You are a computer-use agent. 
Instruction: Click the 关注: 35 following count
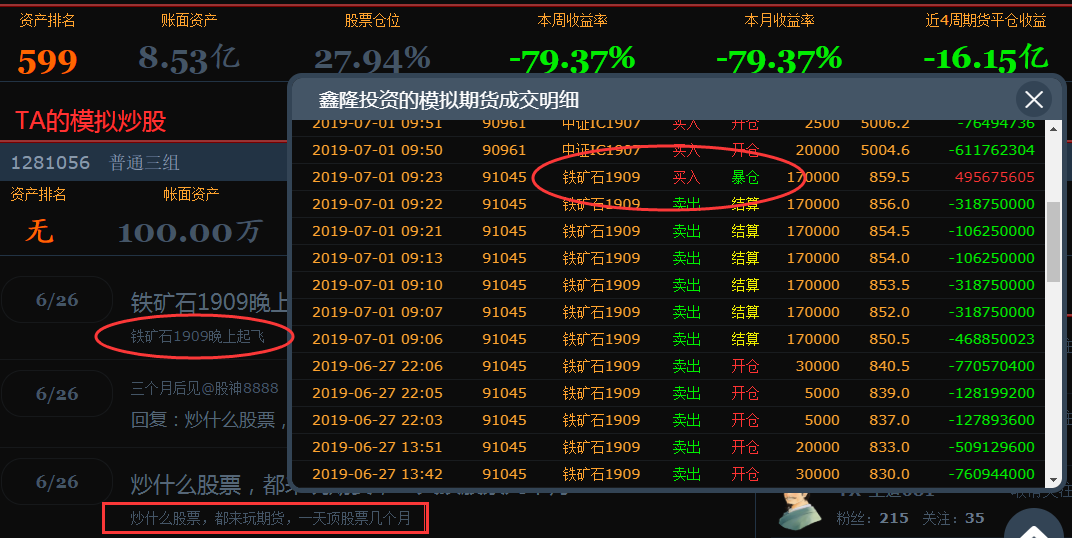pos(953,518)
